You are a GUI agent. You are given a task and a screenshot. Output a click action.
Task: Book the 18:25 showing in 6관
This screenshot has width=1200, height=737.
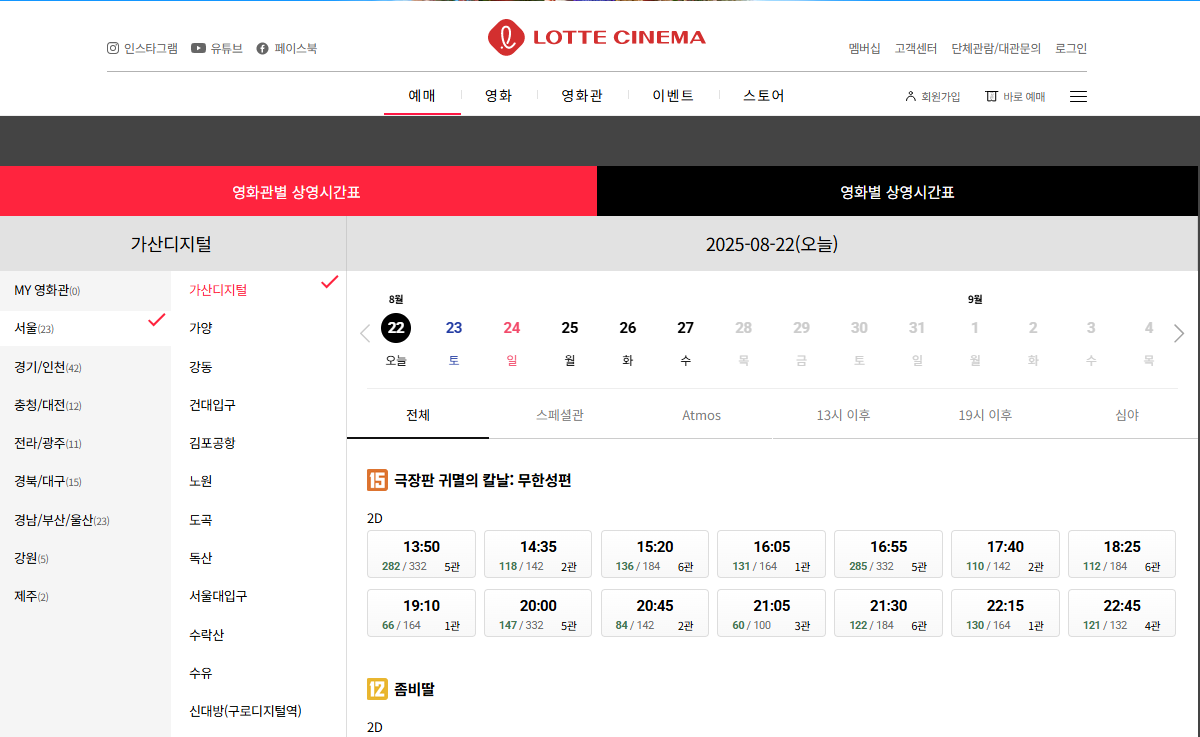point(1122,554)
